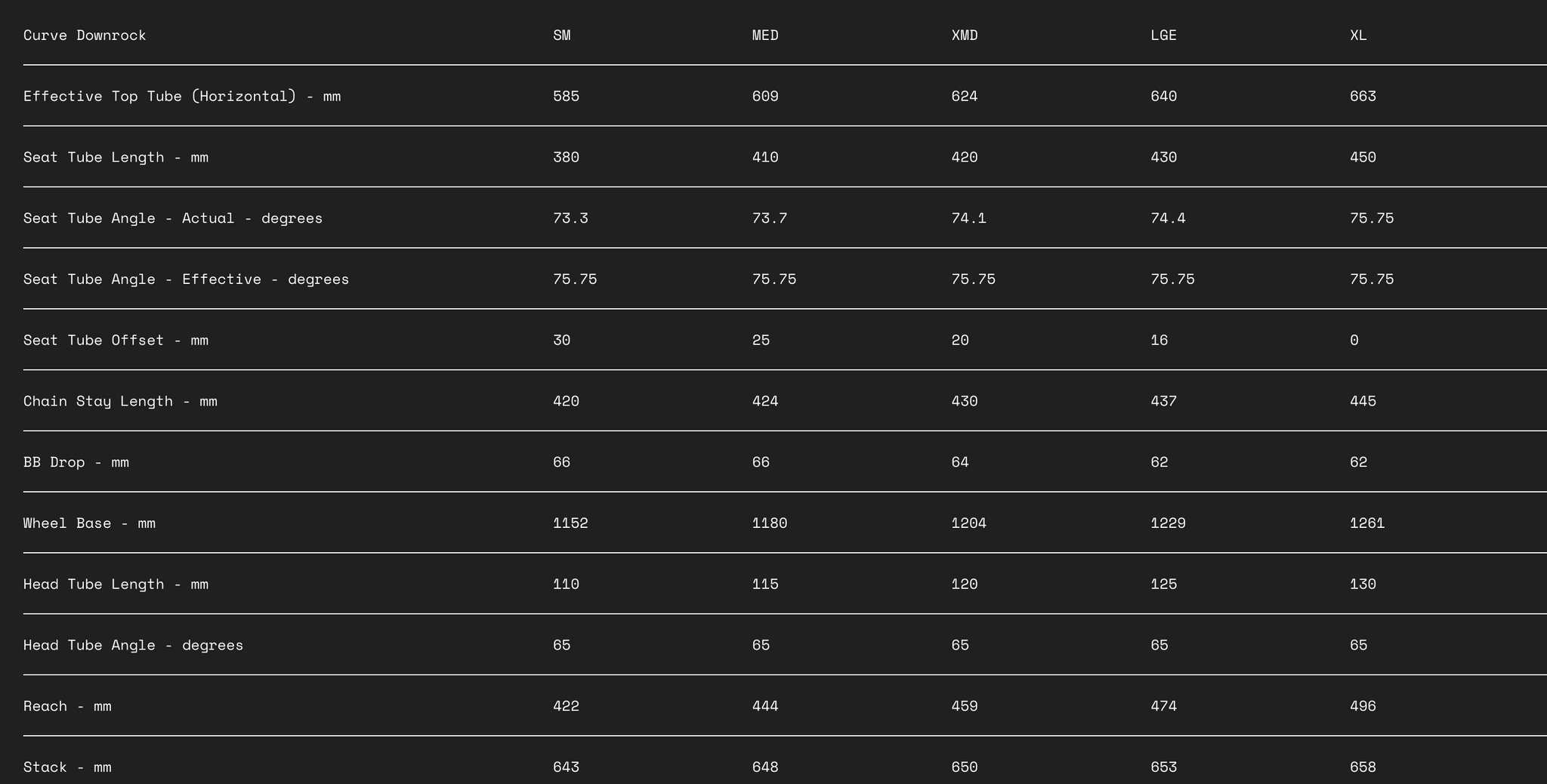Click the Effective Top Tube row label
This screenshot has width=1547, height=784.
pos(182,97)
